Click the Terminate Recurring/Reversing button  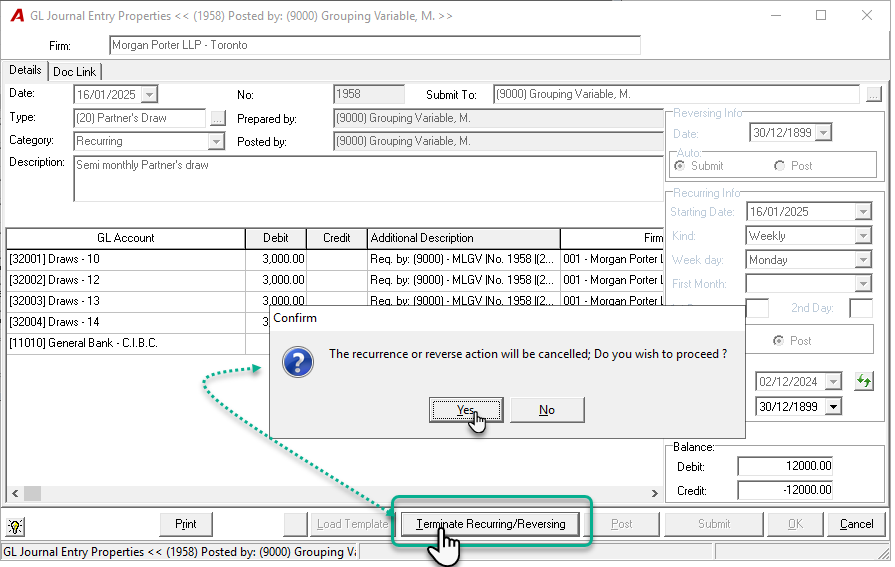(x=490, y=524)
